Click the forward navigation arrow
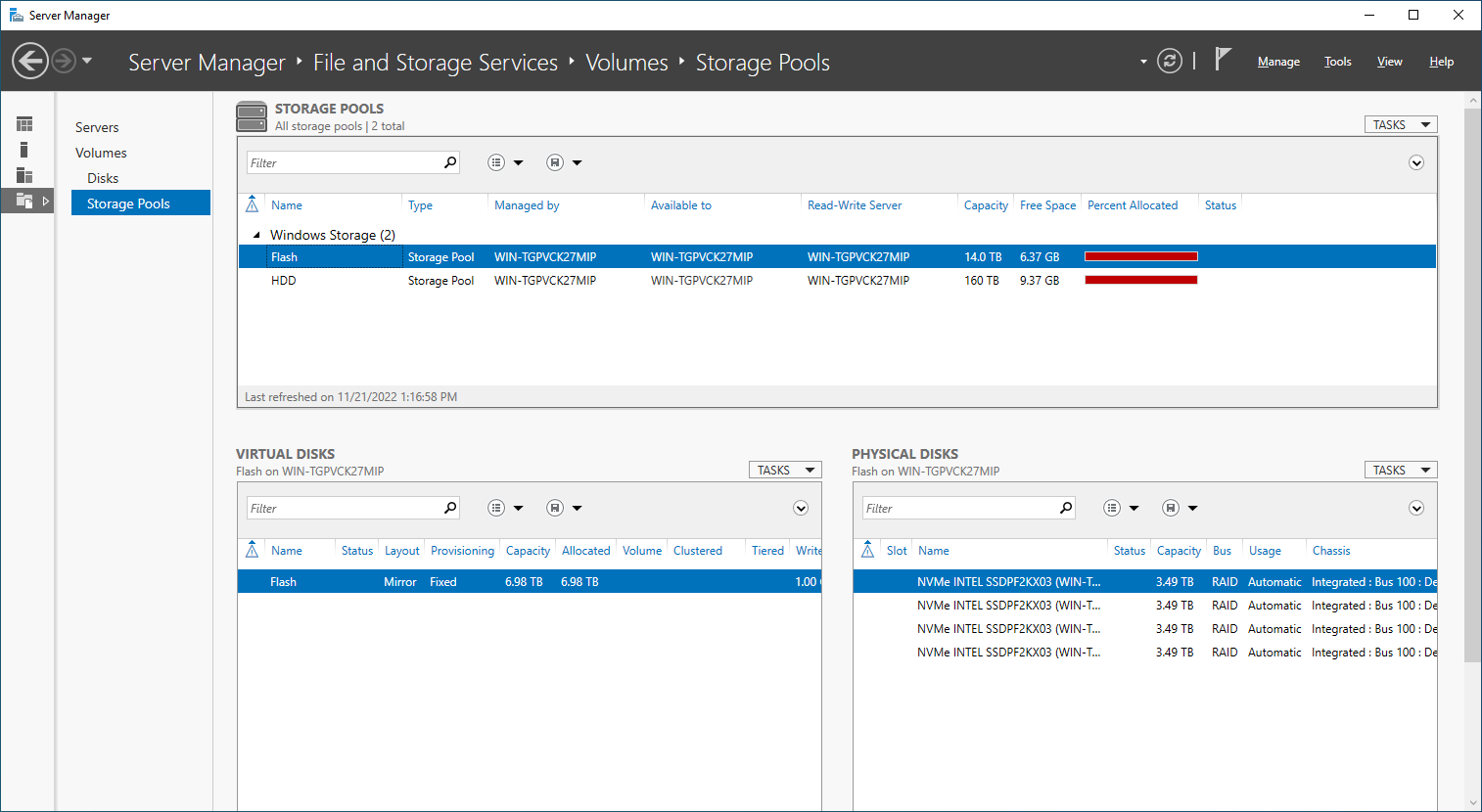The image size is (1482, 812). (x=64, y=61)
